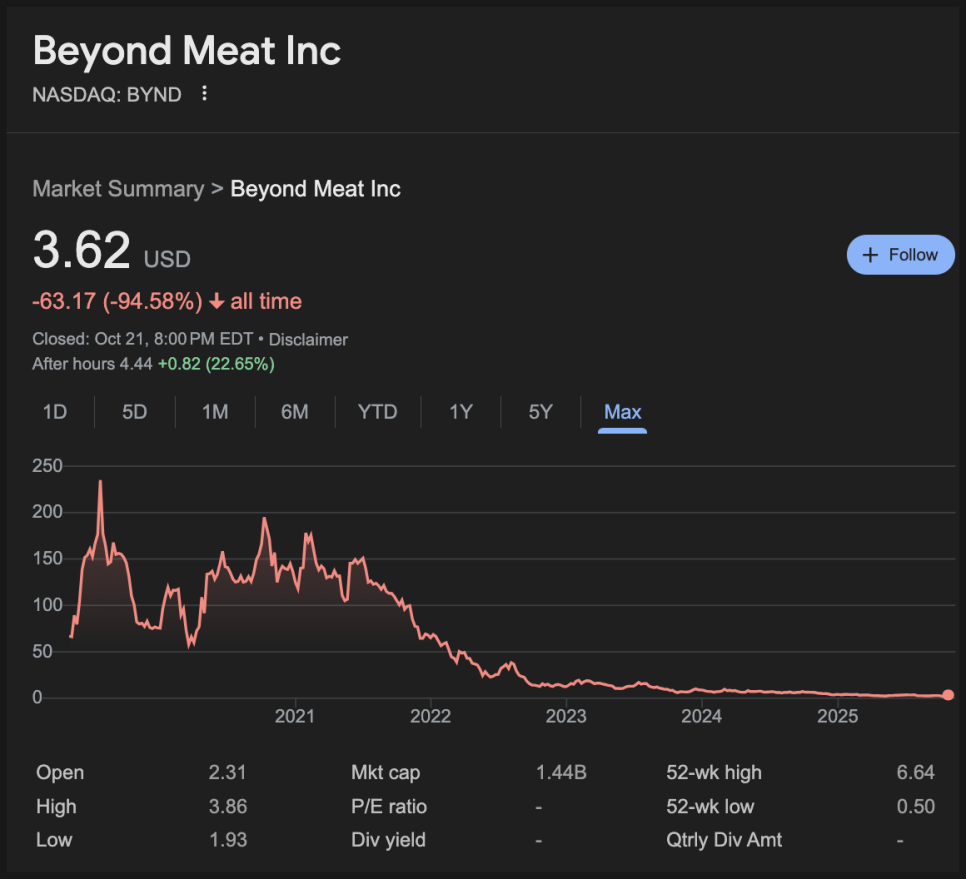Open the Market Summary breadcrumb link
966x879 pixels.
118,189
